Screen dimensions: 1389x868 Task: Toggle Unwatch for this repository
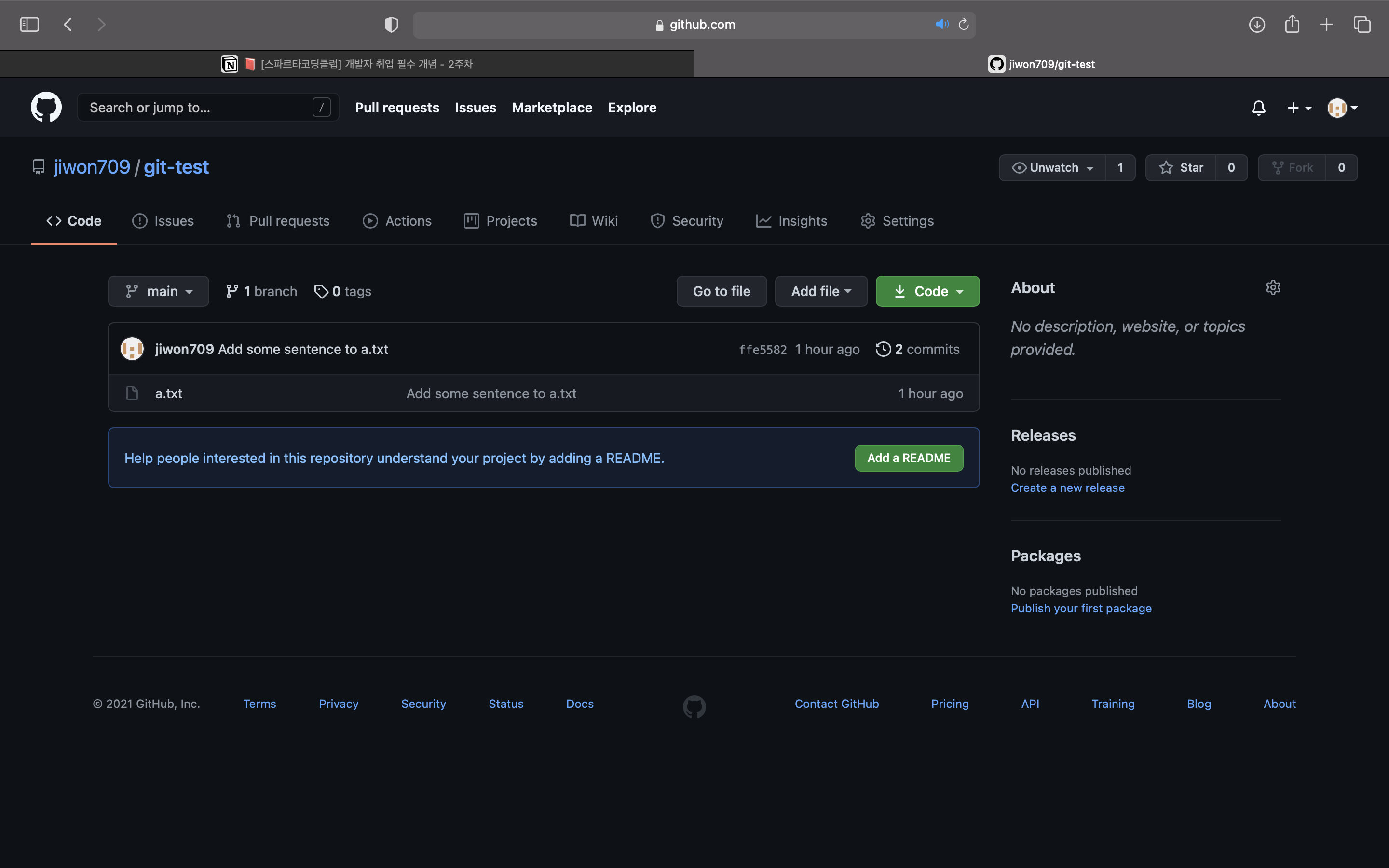(x=1053, y=168)
